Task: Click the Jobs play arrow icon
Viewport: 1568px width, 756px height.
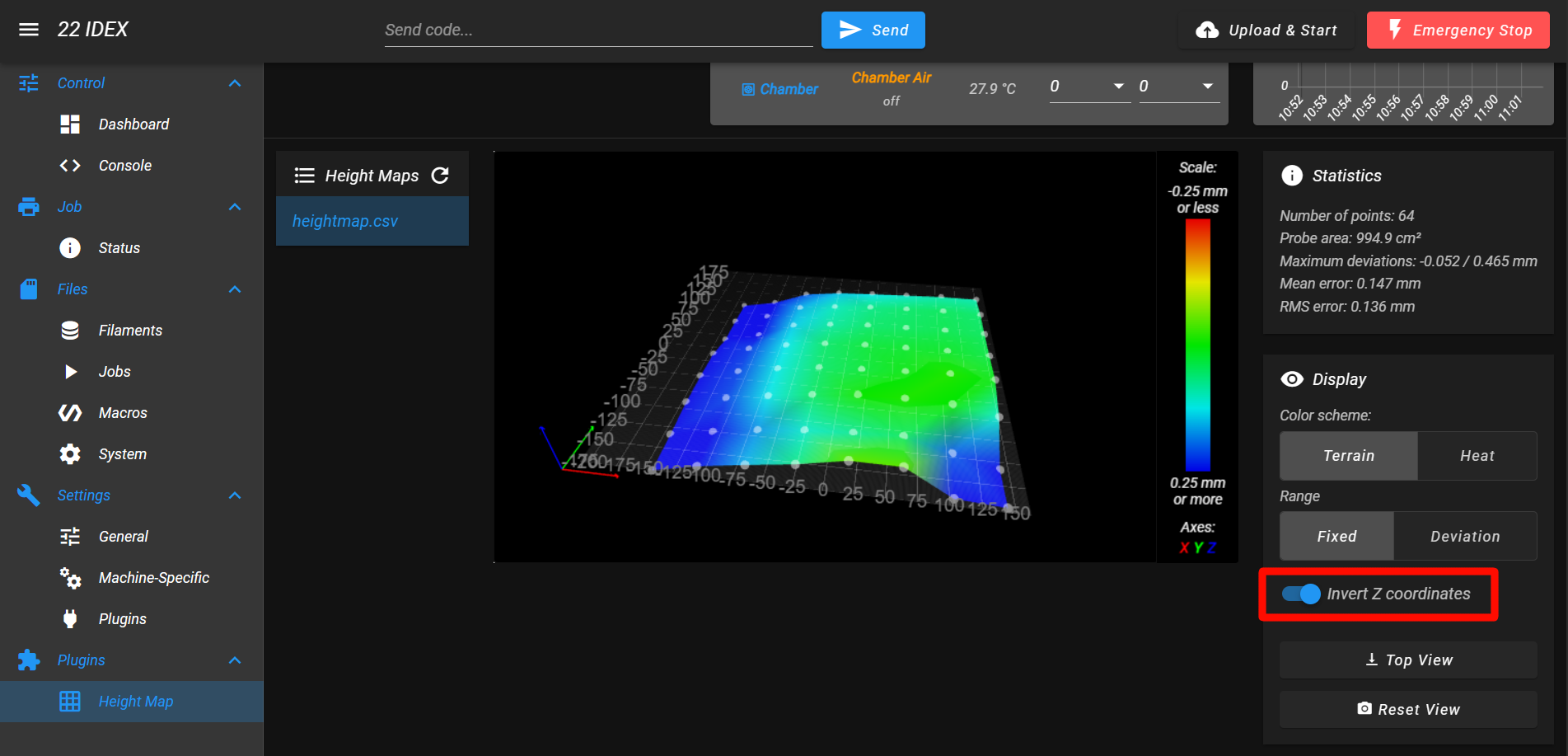Action: point(71,372)
